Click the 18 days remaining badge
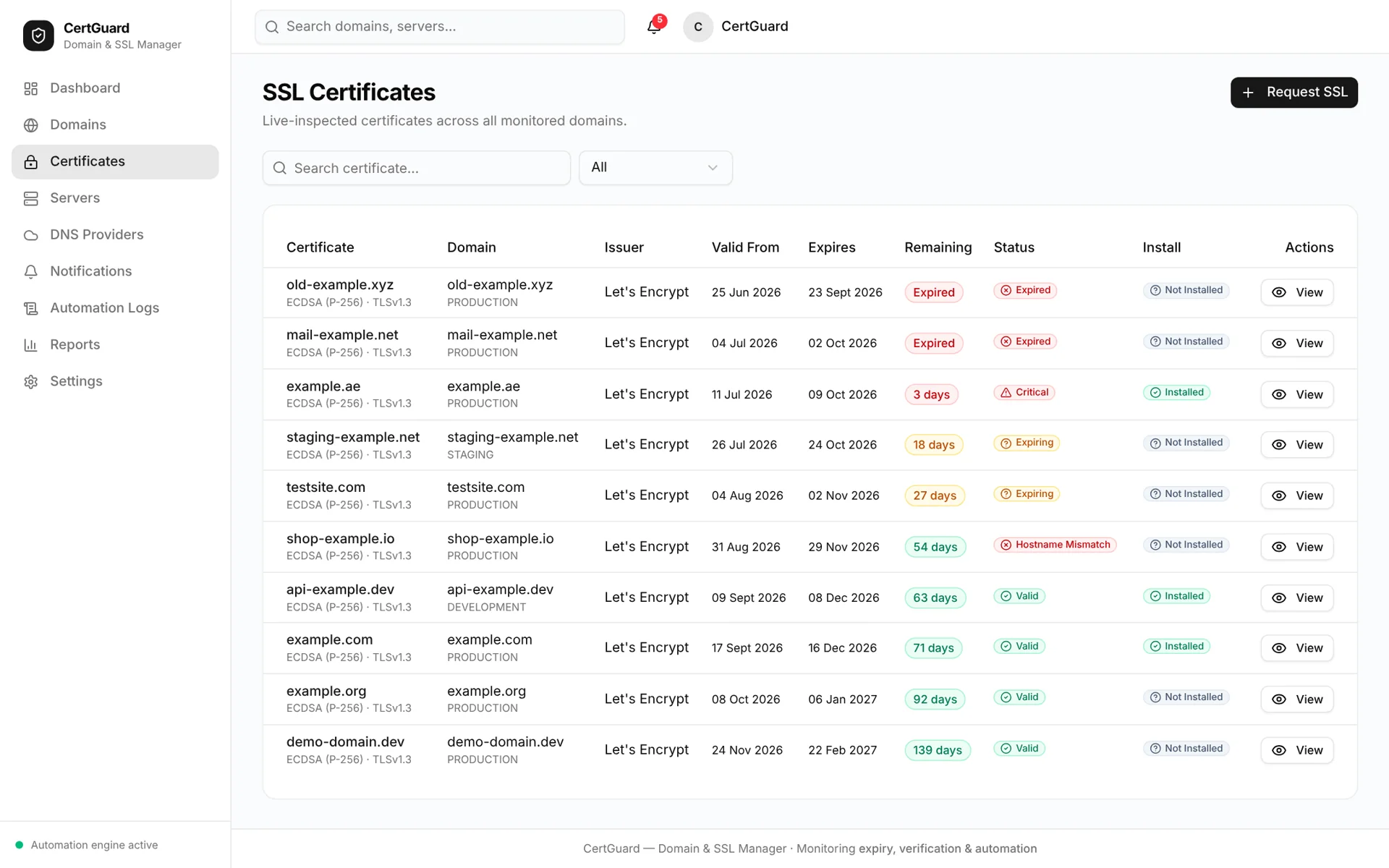The height and width of the screenshot is (868, 1389). click(x=933, y=445)
